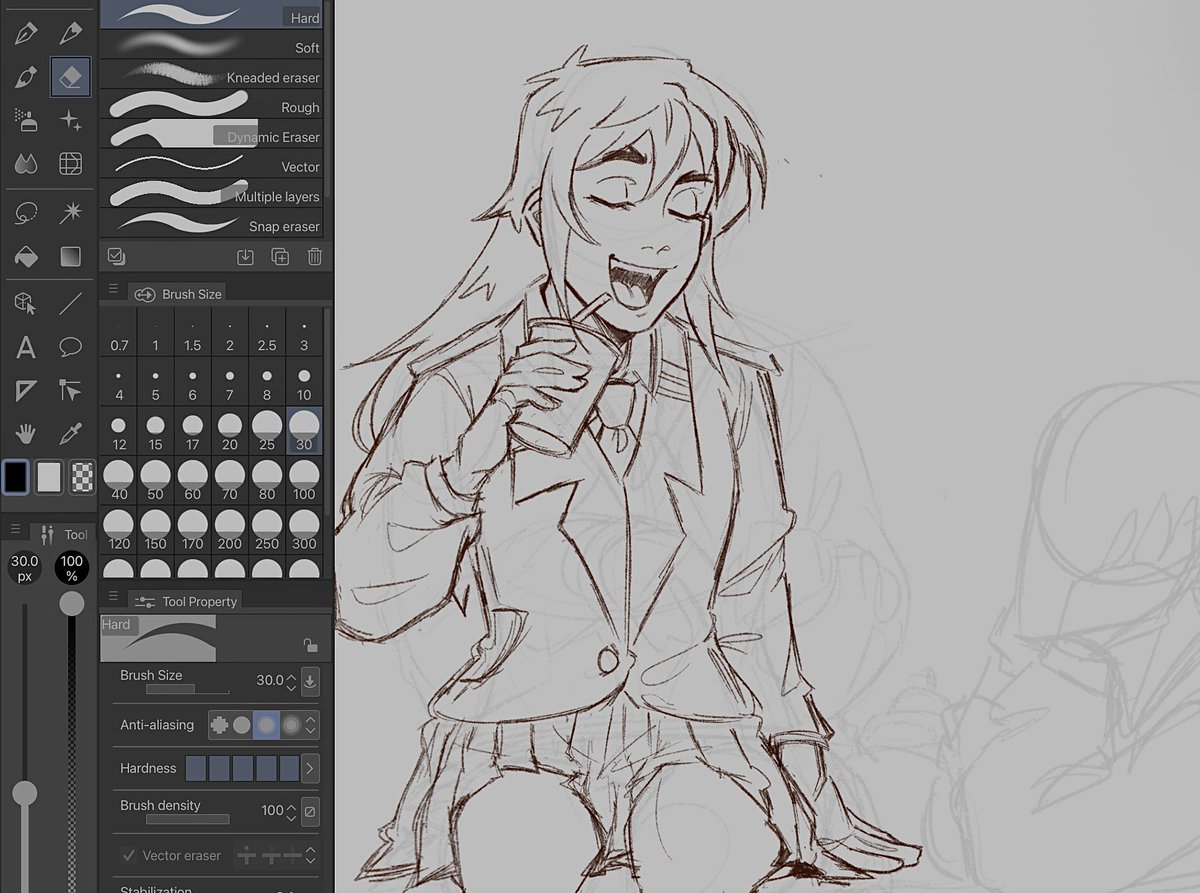Select the Liquify mesh tool

pyautogui.click(x=70, y=163)
